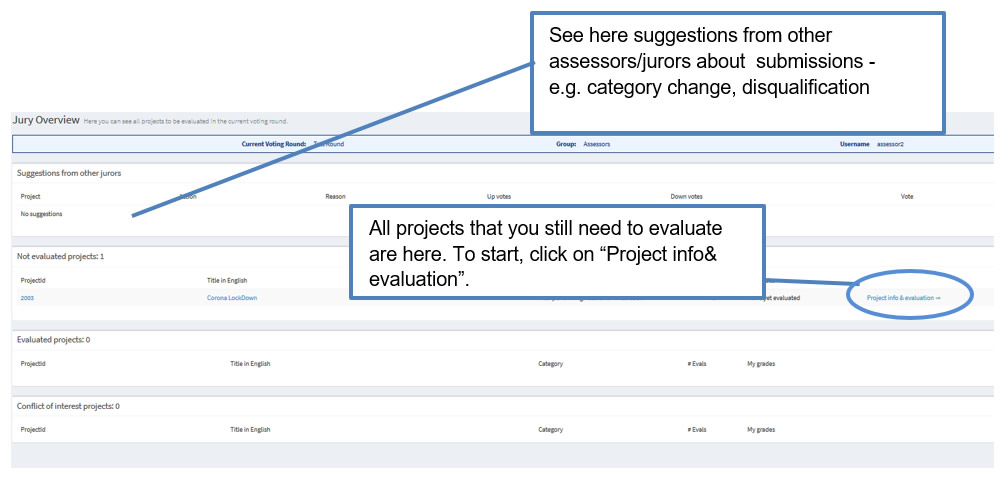Click Title in English header under Conflict of interest
Screen dimensions: 1008x478
pyautogui.click(x=250, y=430)
